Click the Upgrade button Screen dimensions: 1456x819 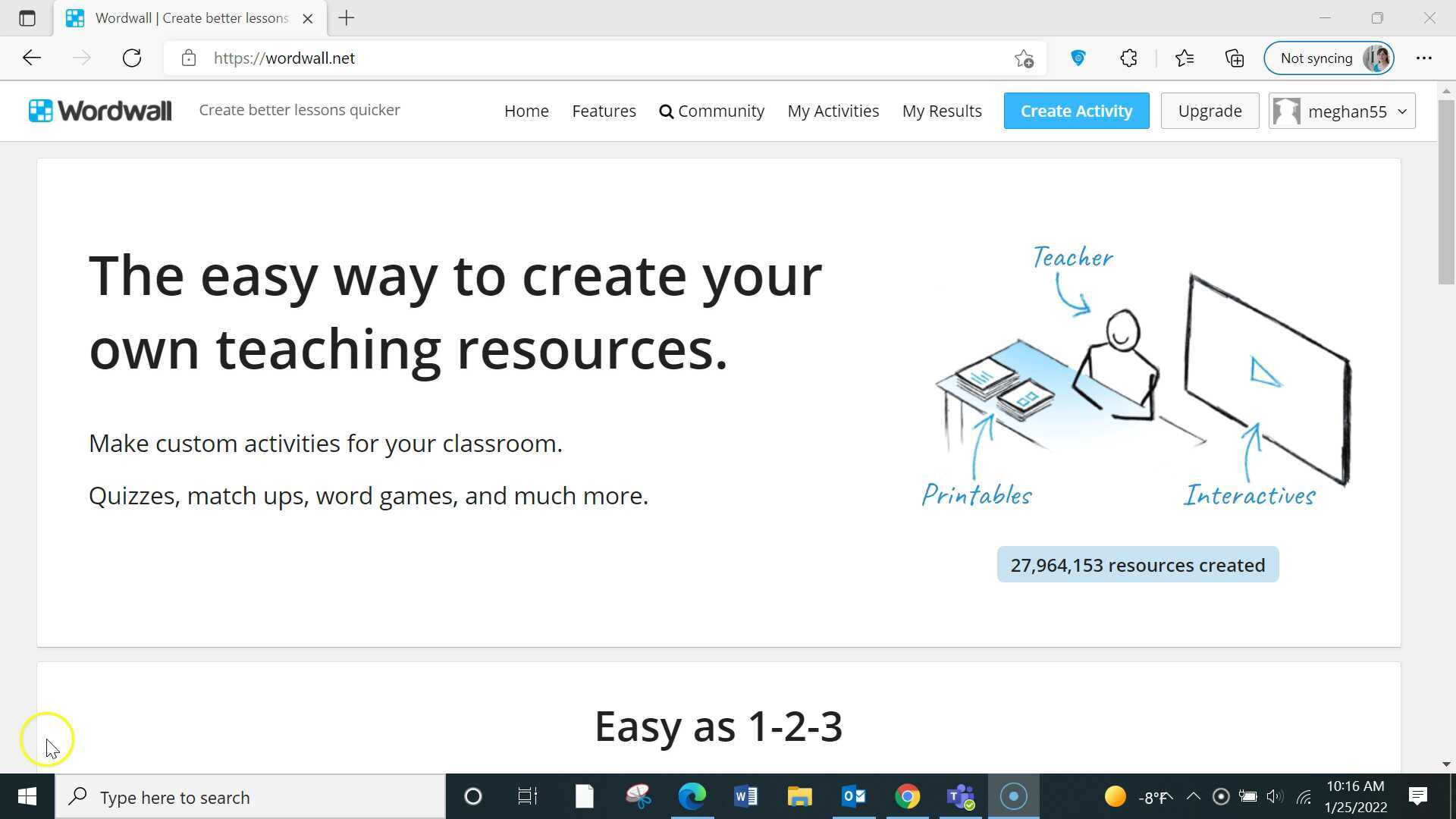coord(1210,111)
